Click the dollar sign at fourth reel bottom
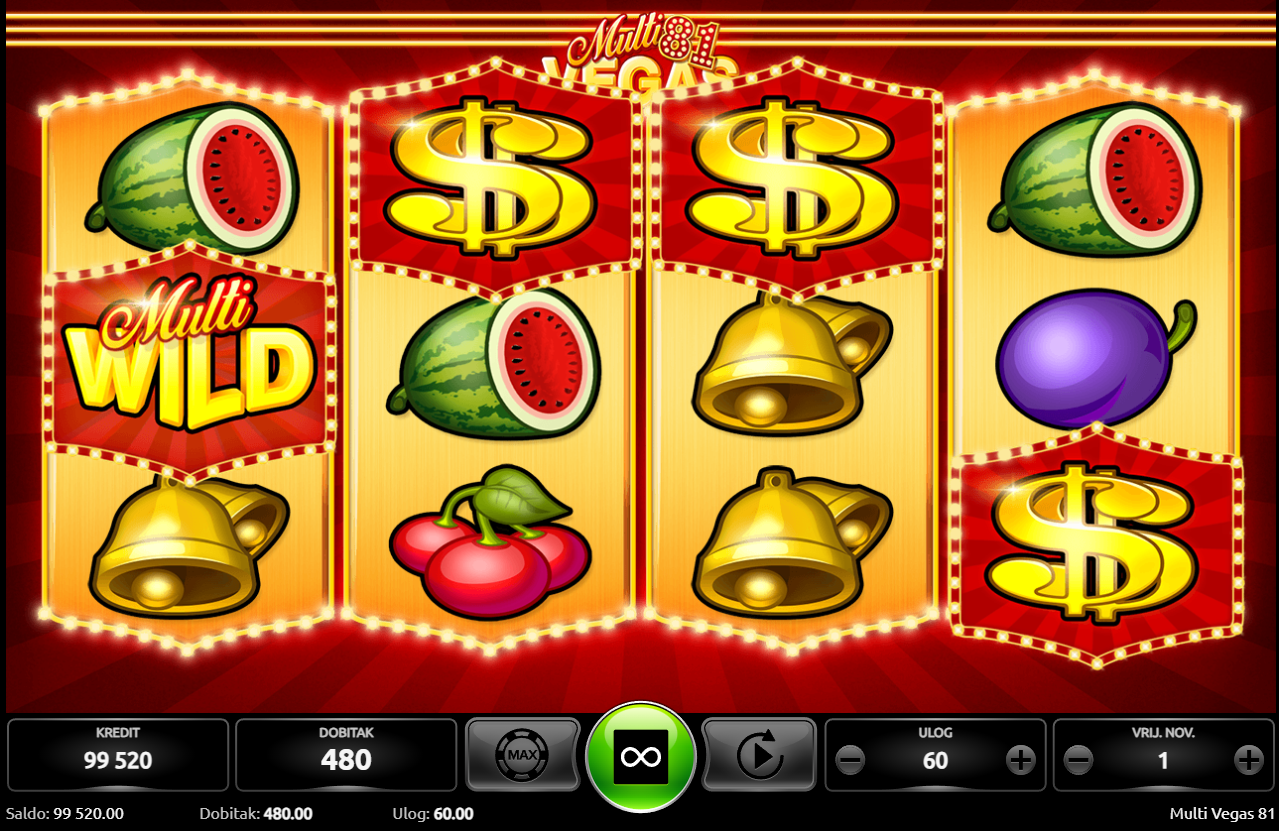This screenshot has width=1279, height=831. (x=1094, y=543)
